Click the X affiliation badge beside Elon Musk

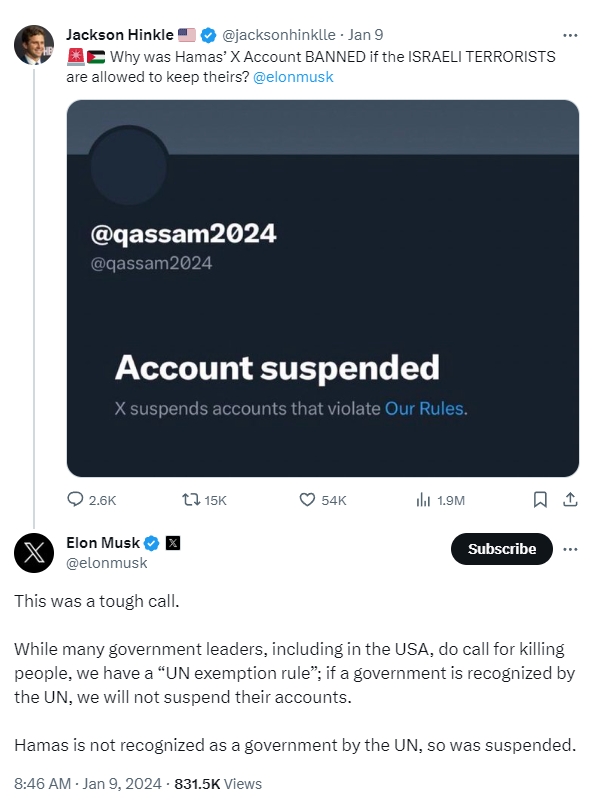pos(173,543)
